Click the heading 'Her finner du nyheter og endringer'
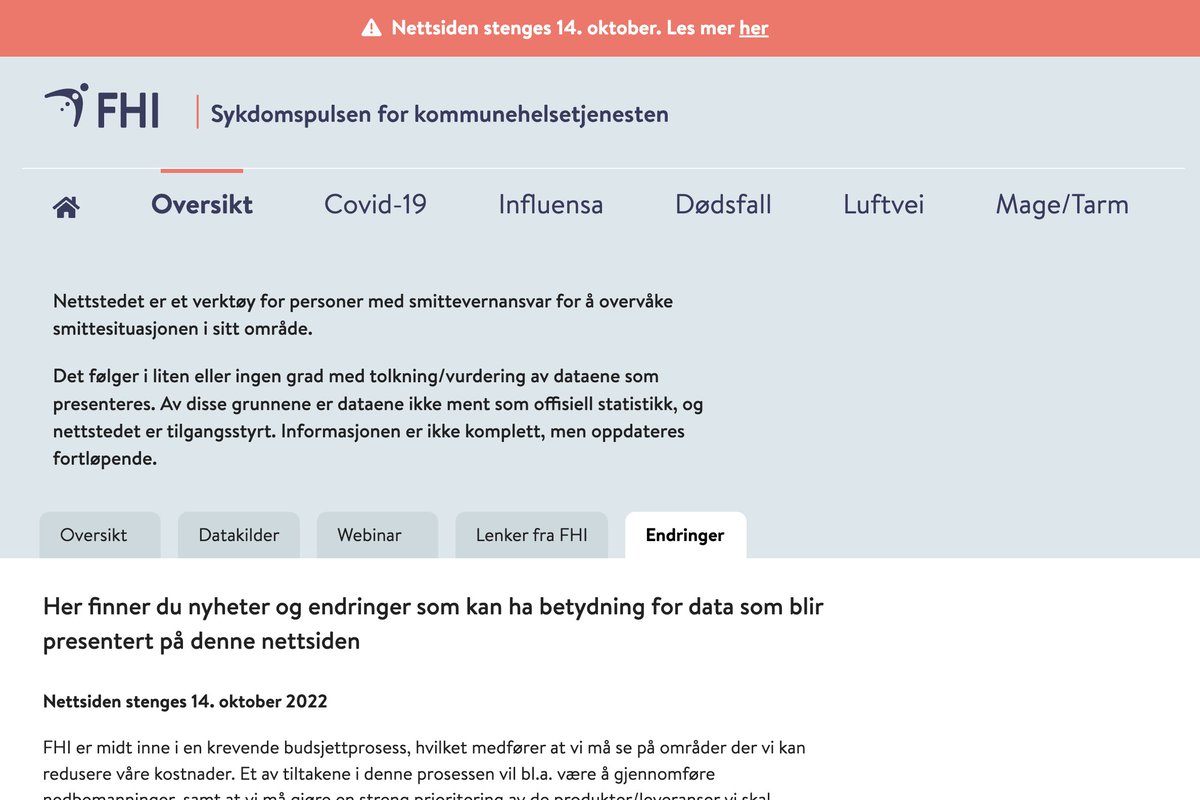Viewport: 1200px width, 800px height. click(433, 623)
